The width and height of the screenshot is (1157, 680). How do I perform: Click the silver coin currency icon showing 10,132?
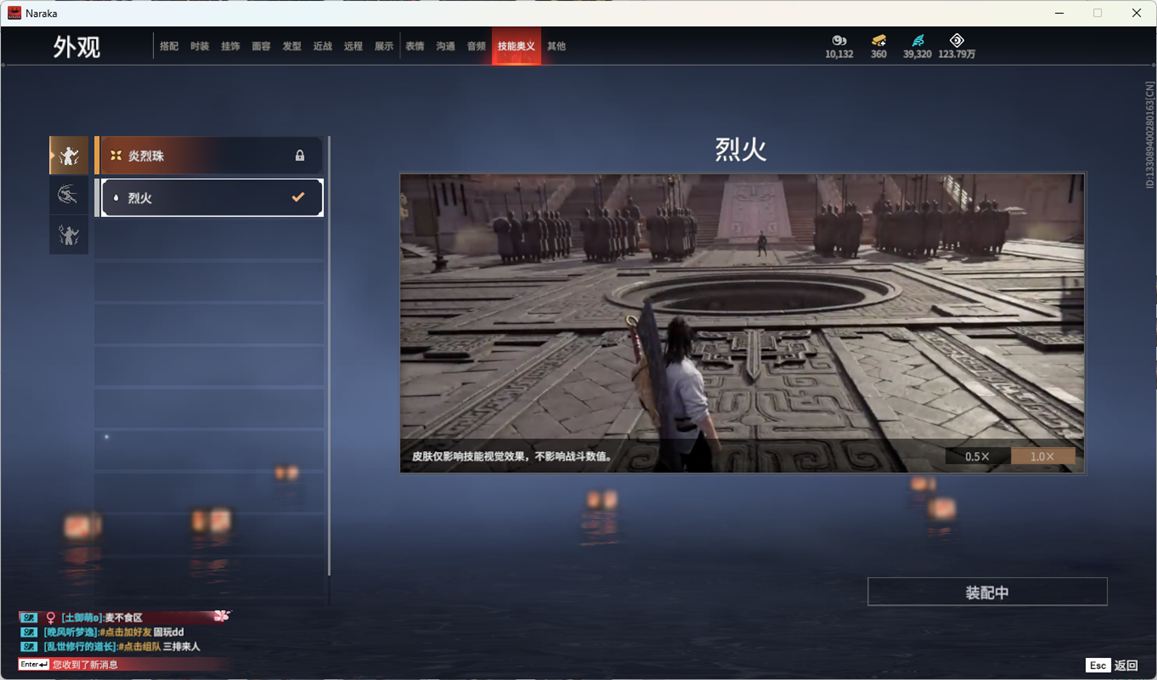tap(839, 40)
